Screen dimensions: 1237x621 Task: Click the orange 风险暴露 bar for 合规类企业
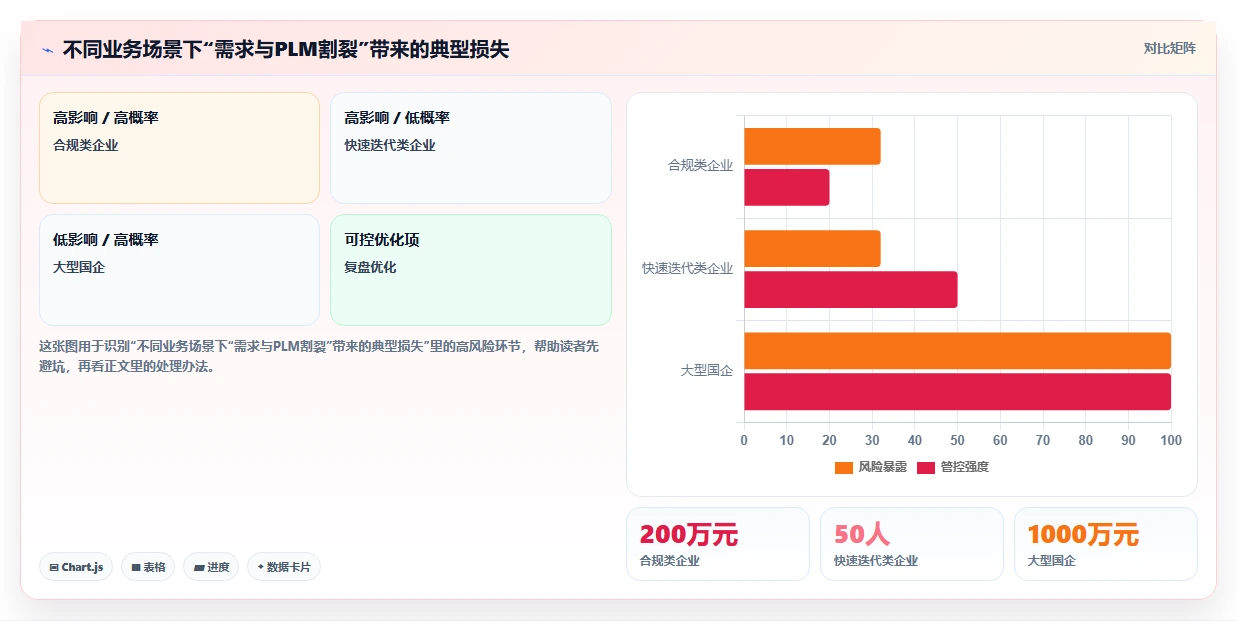(x=812, y=146)
